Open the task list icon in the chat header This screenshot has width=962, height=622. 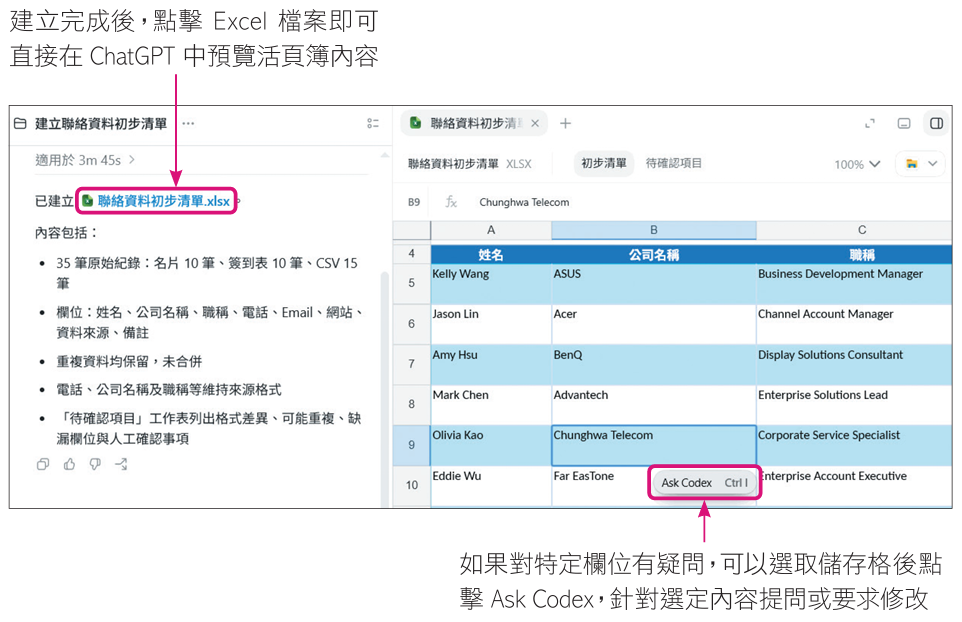point(372,123)
